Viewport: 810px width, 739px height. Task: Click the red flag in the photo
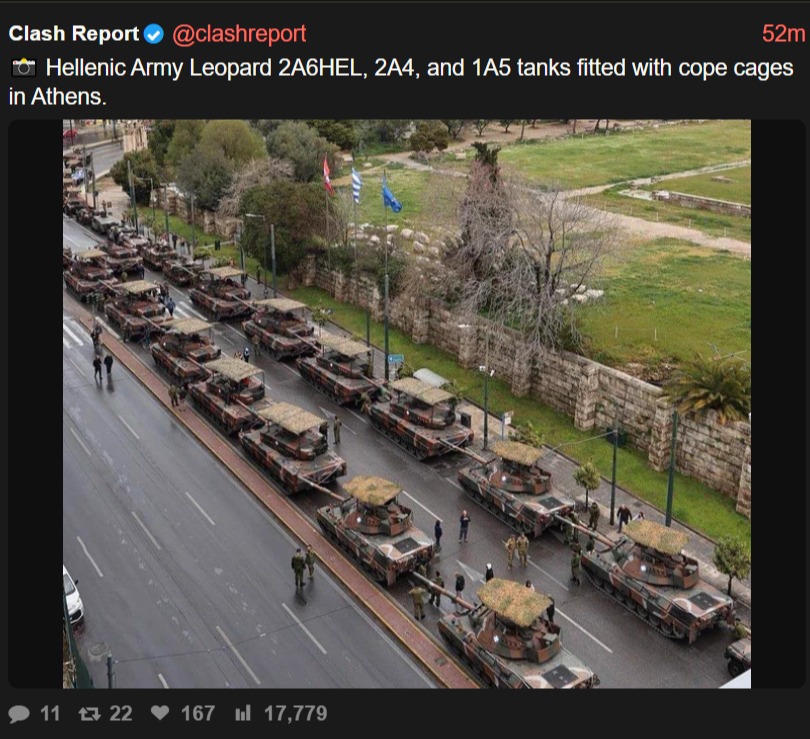coord(328,176)
